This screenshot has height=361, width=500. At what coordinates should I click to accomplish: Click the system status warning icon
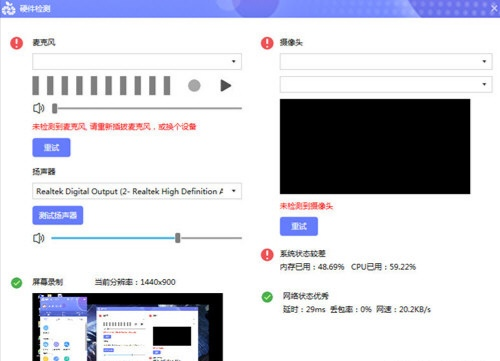(x=267, y=255)
